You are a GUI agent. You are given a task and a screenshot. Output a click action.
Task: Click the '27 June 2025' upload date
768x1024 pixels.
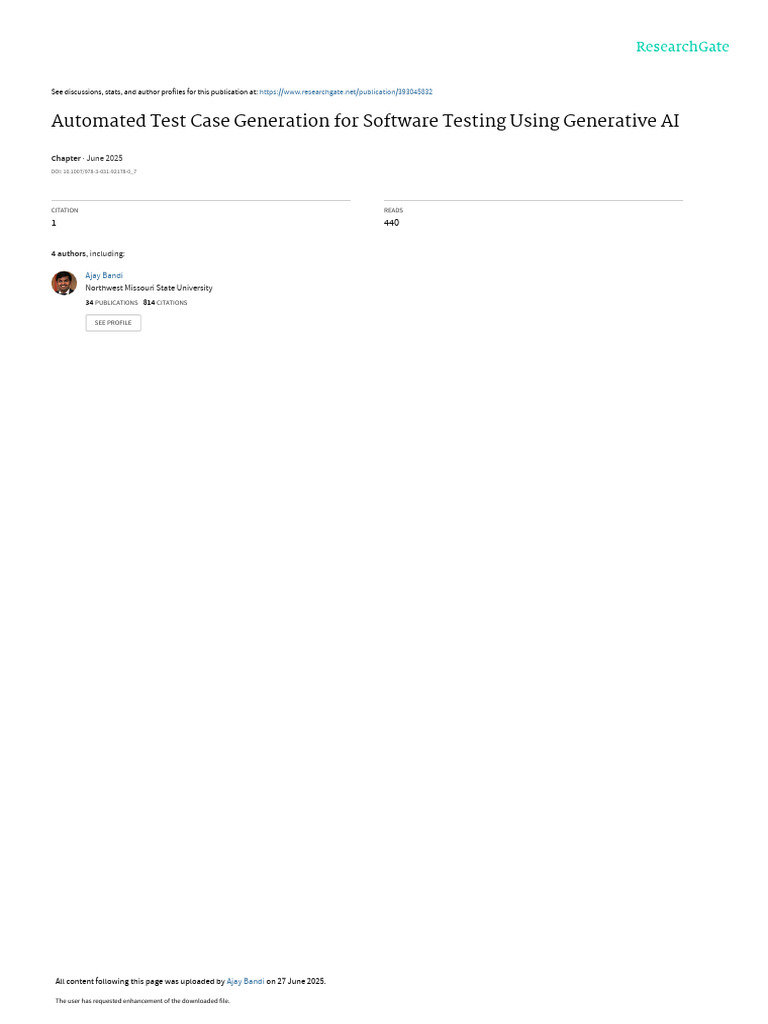click(x=301, y=981)
